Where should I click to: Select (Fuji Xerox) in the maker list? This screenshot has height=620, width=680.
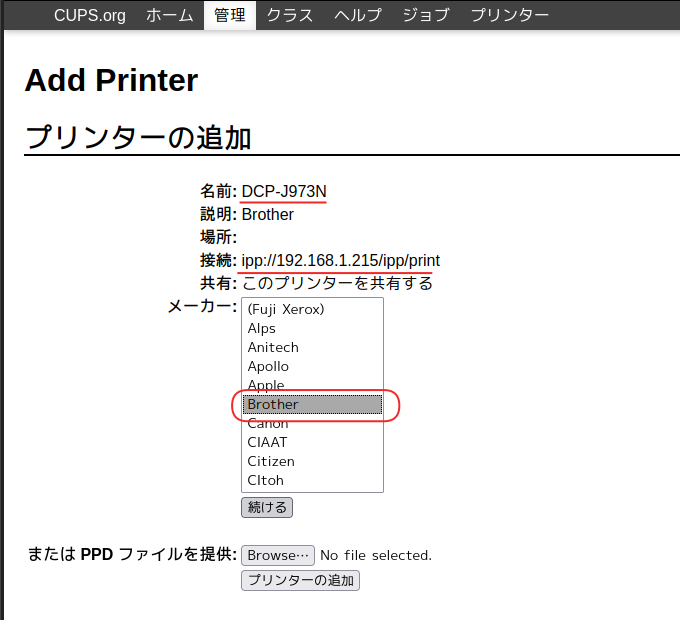coord(286,309)
